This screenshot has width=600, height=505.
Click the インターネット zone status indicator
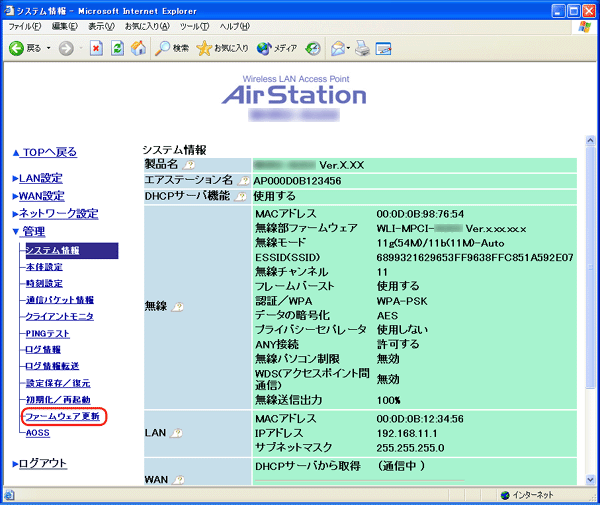click(x=527, y=495)
